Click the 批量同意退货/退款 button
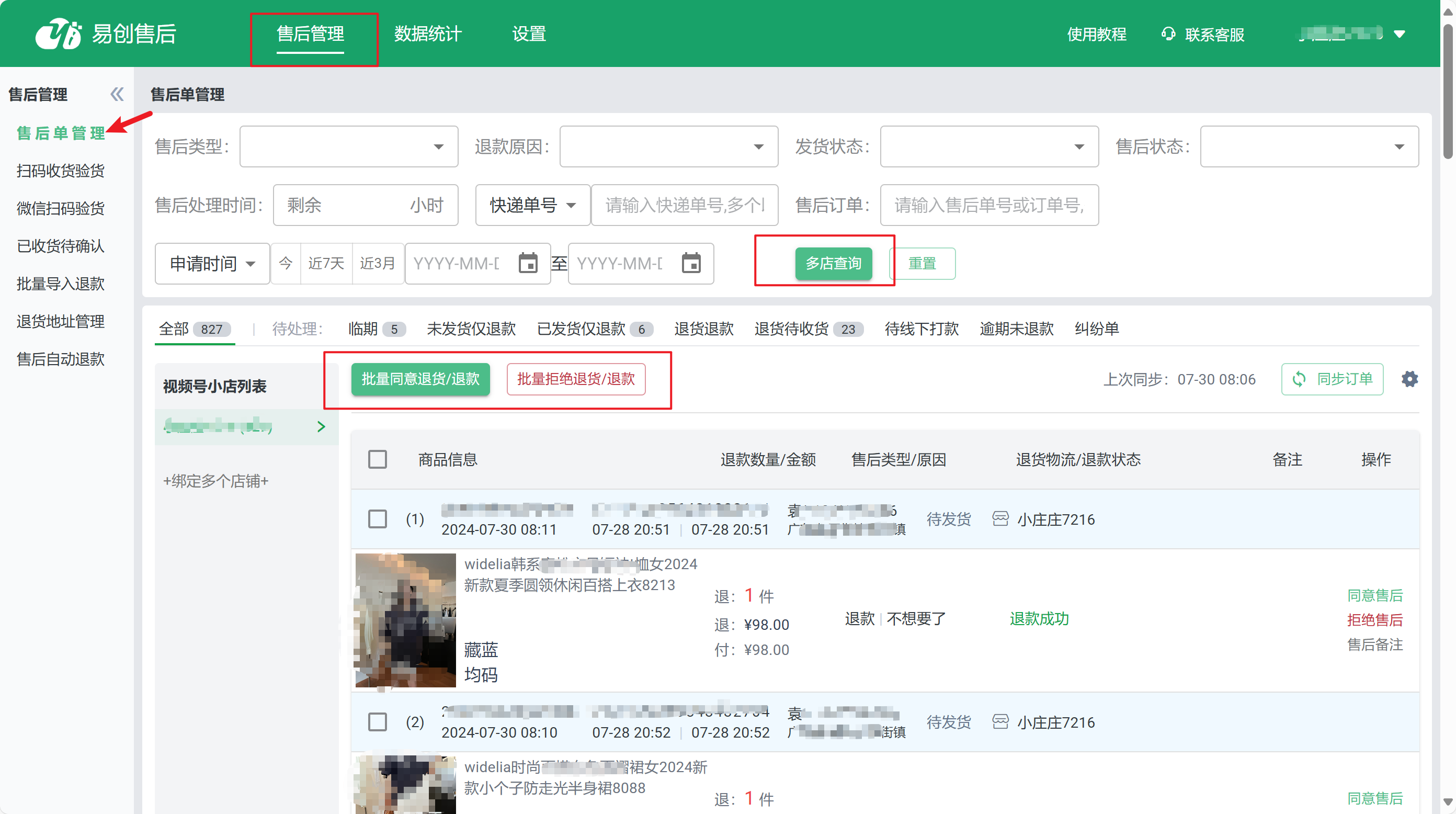The width and height of the screenshot is (1456, 814). (420, 379)
